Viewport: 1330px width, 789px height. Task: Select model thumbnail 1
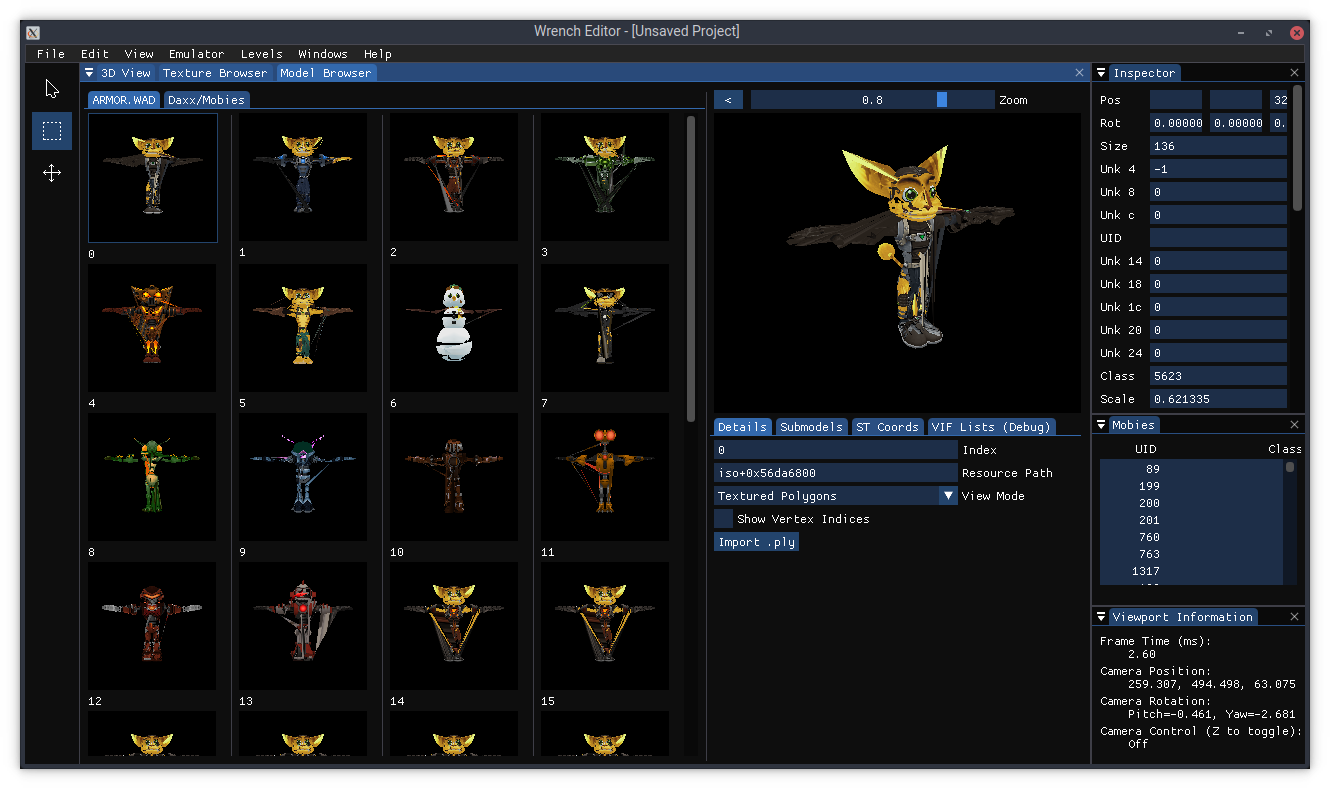point(303,177)
